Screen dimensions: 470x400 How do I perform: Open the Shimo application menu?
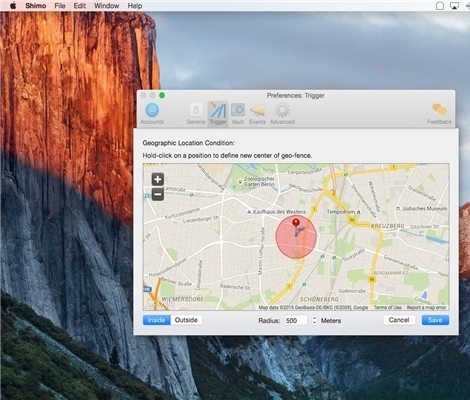(x=36, y=6)
